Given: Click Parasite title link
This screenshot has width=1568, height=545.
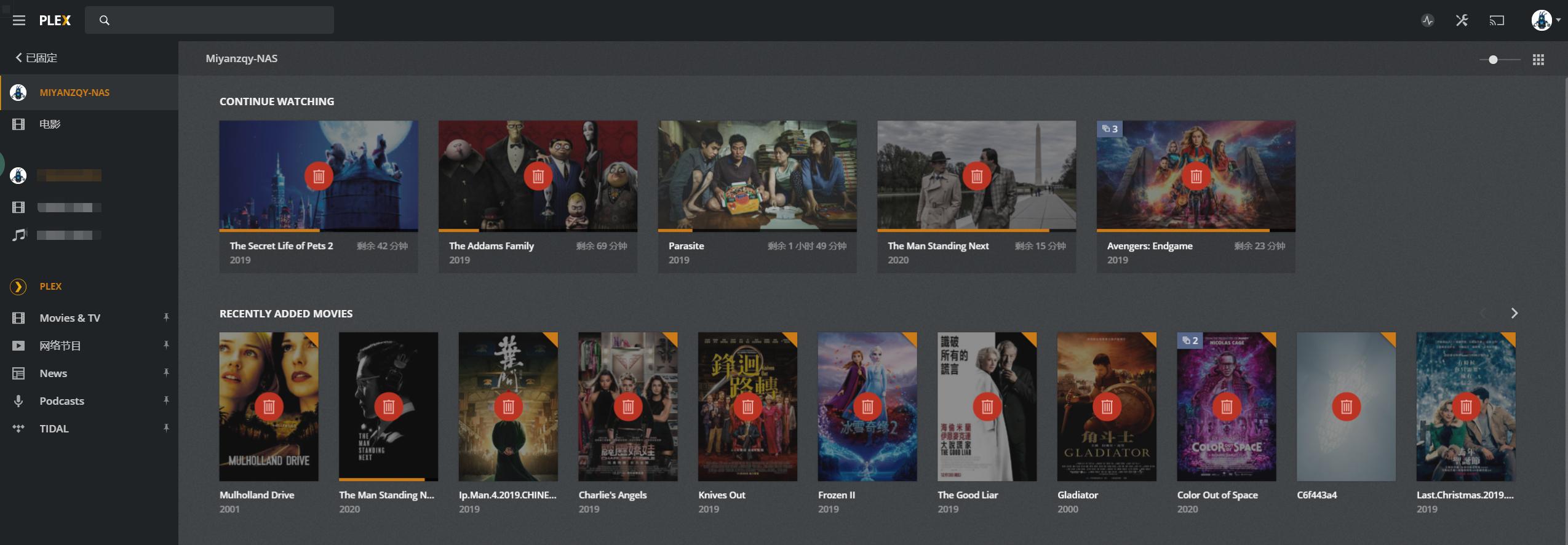Looking at the screenshot, I should coord(686,245).
